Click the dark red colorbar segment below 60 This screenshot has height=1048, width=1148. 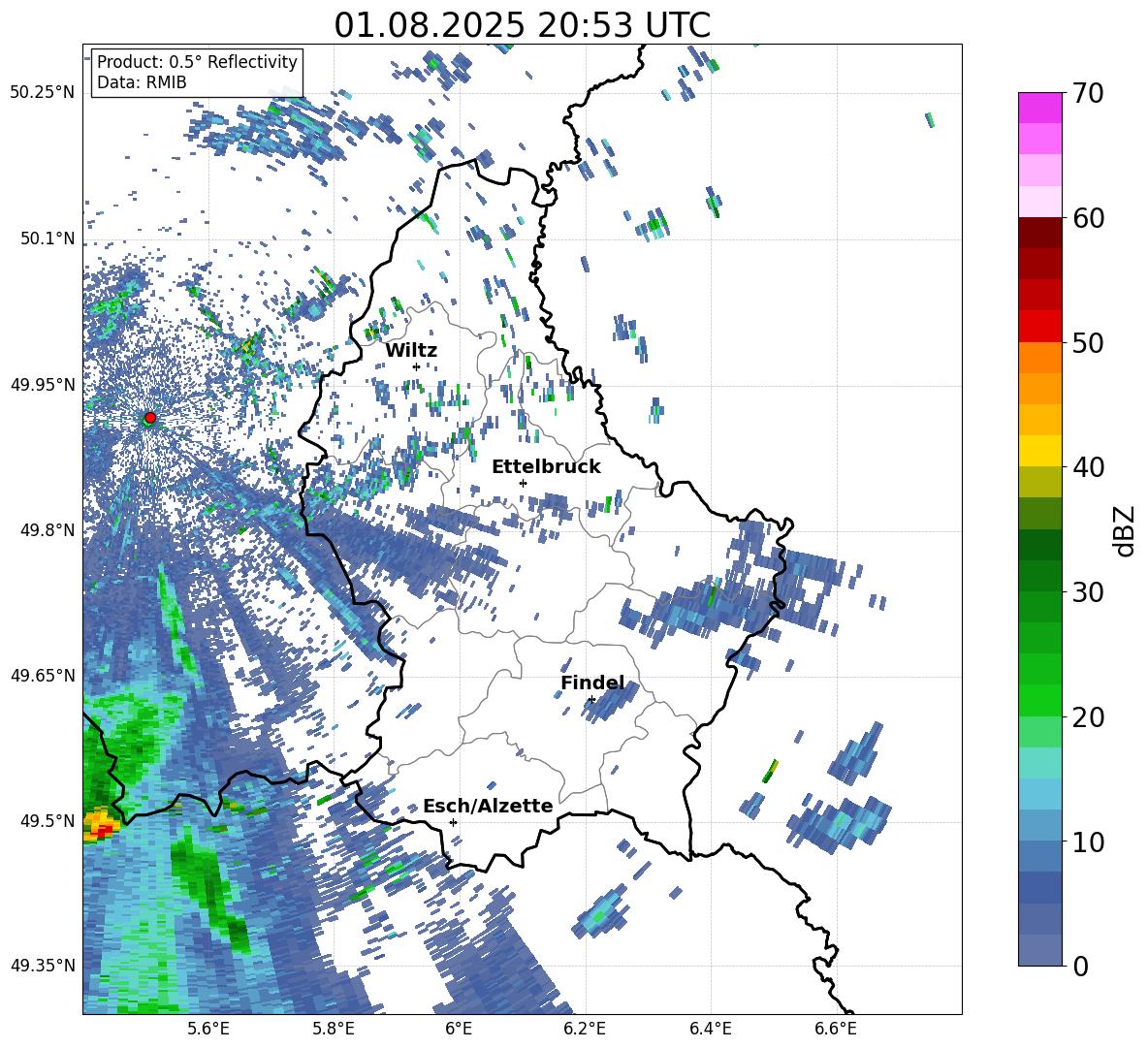1039,233
